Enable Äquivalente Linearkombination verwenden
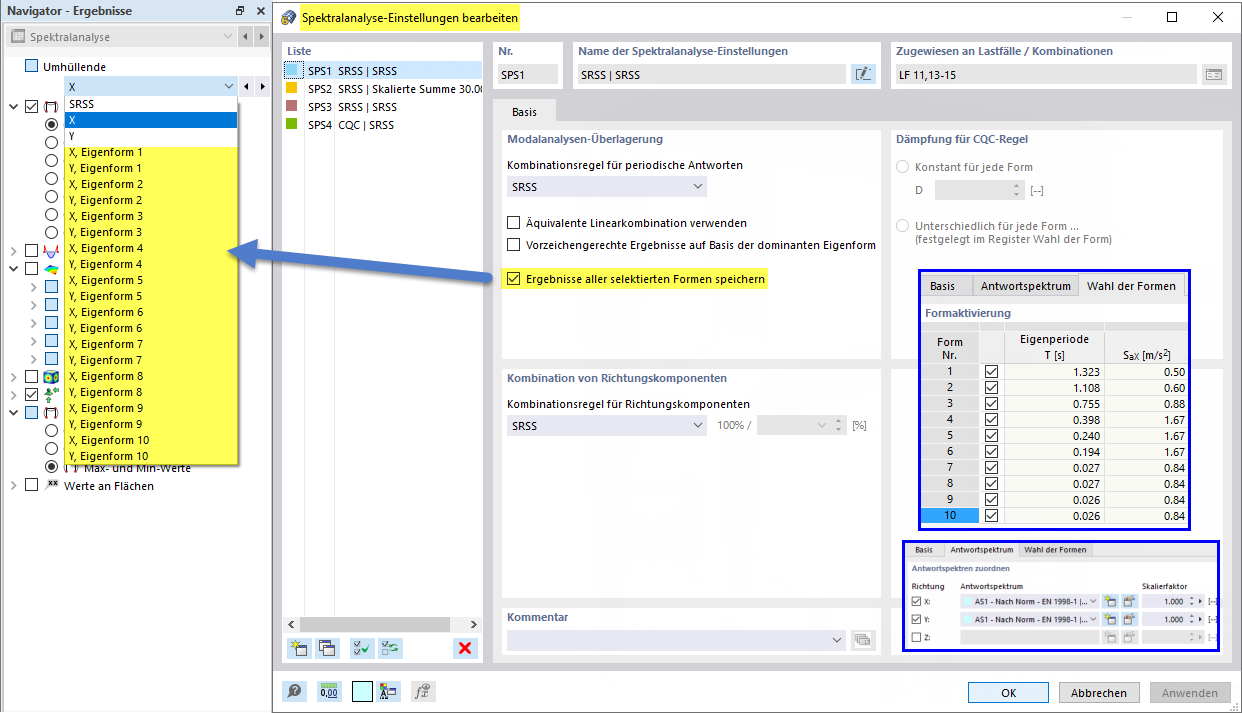Viewport: 1242px width, 713px height. (x=514, y=223)
